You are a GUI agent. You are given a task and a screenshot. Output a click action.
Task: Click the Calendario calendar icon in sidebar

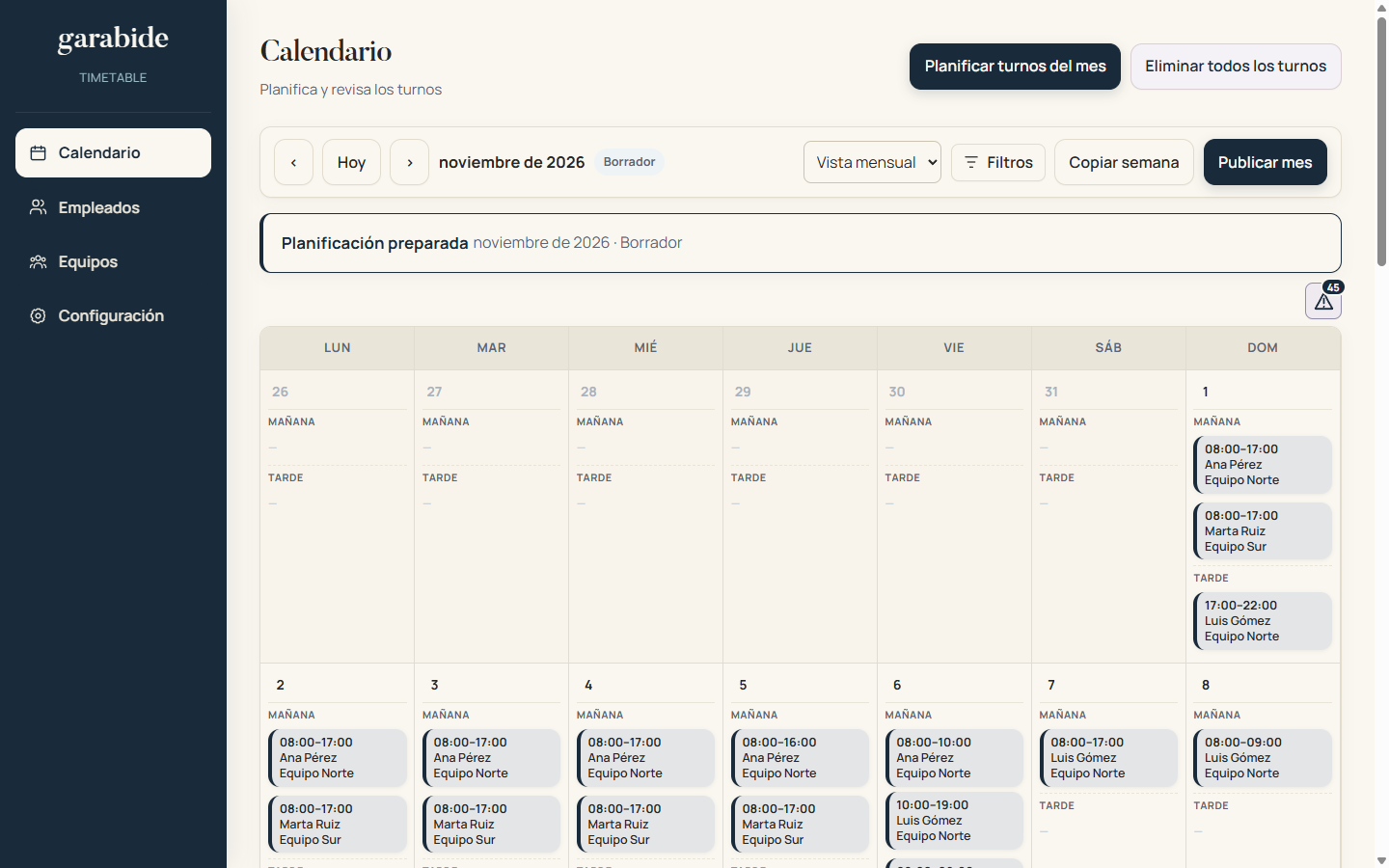[39, 153]
